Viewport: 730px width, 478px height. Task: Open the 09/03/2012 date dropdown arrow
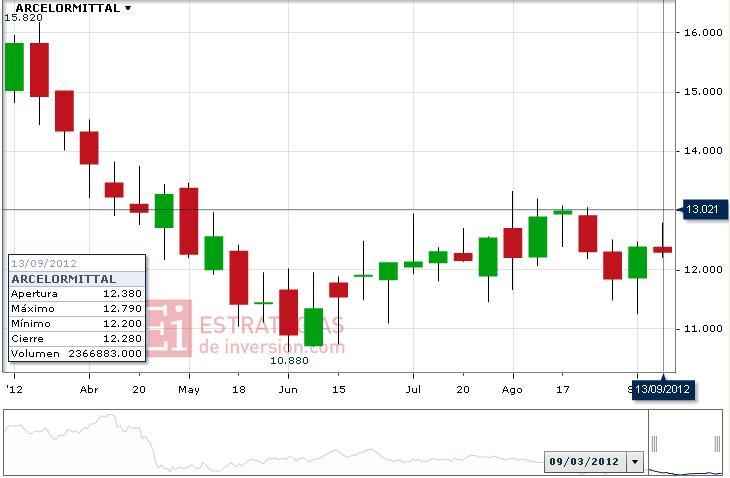coord(635,462)
